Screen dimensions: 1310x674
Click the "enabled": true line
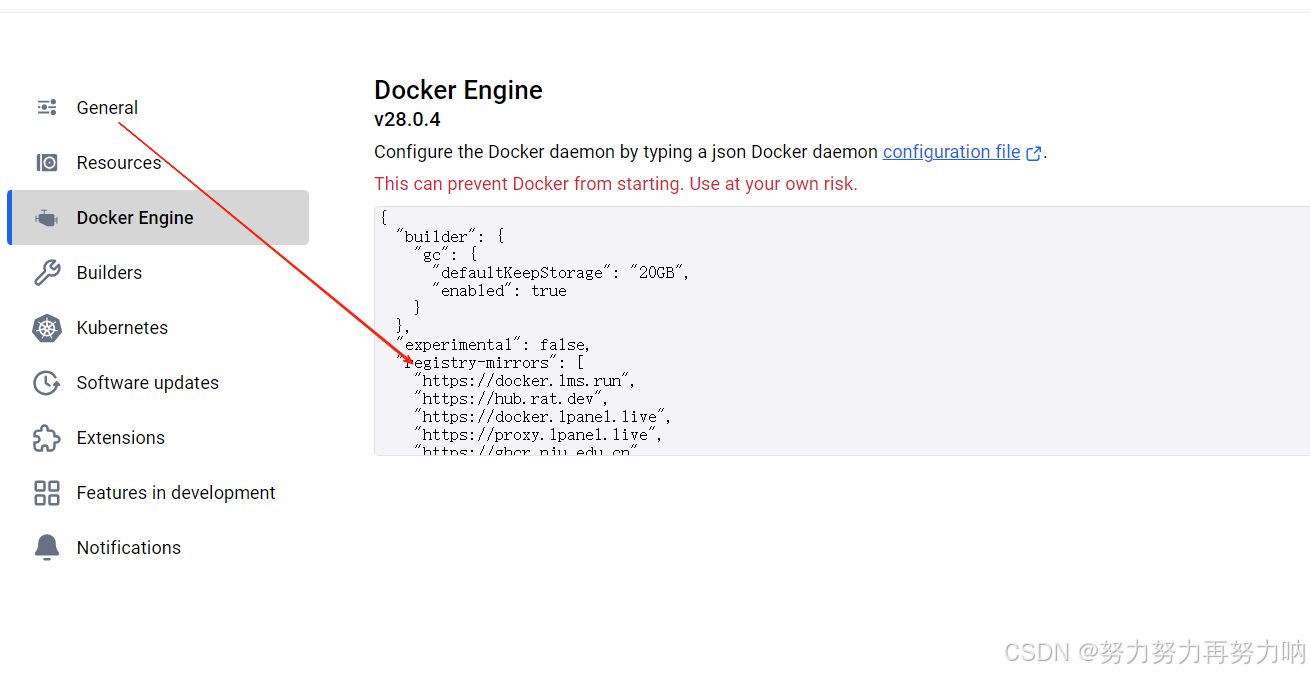[x=499, y=291]
